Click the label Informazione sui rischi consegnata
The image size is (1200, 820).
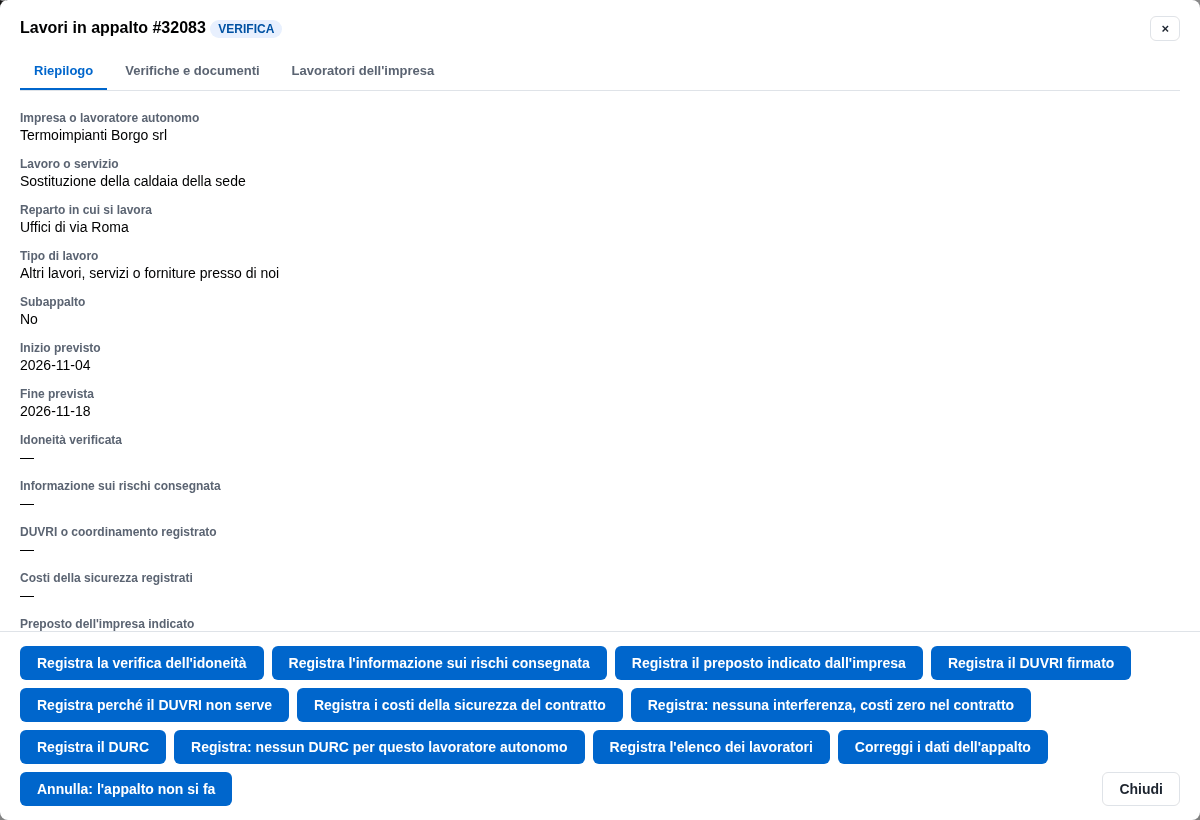point(120,486)
